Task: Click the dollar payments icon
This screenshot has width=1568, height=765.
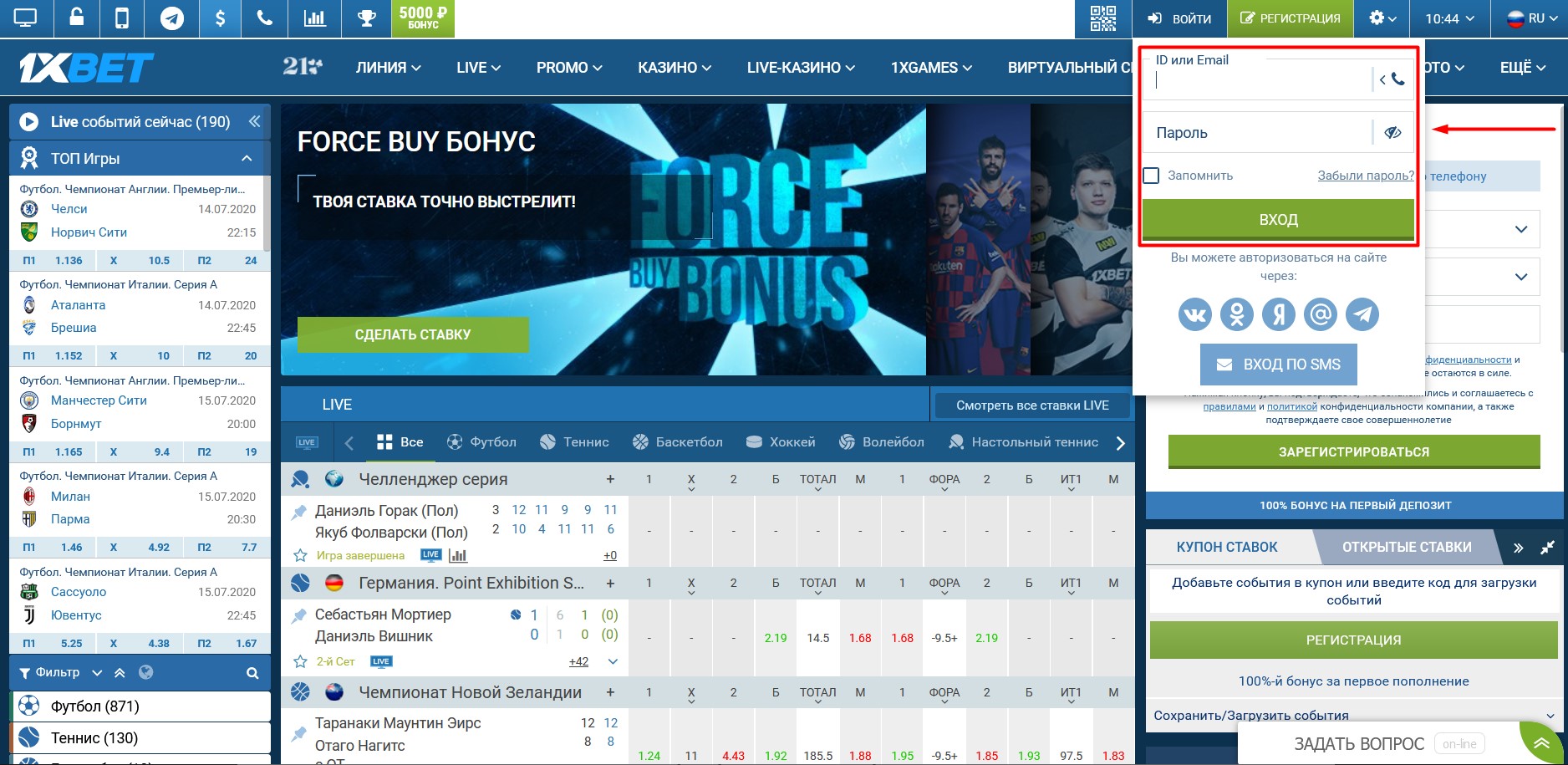Action: (x=220, y=18)
